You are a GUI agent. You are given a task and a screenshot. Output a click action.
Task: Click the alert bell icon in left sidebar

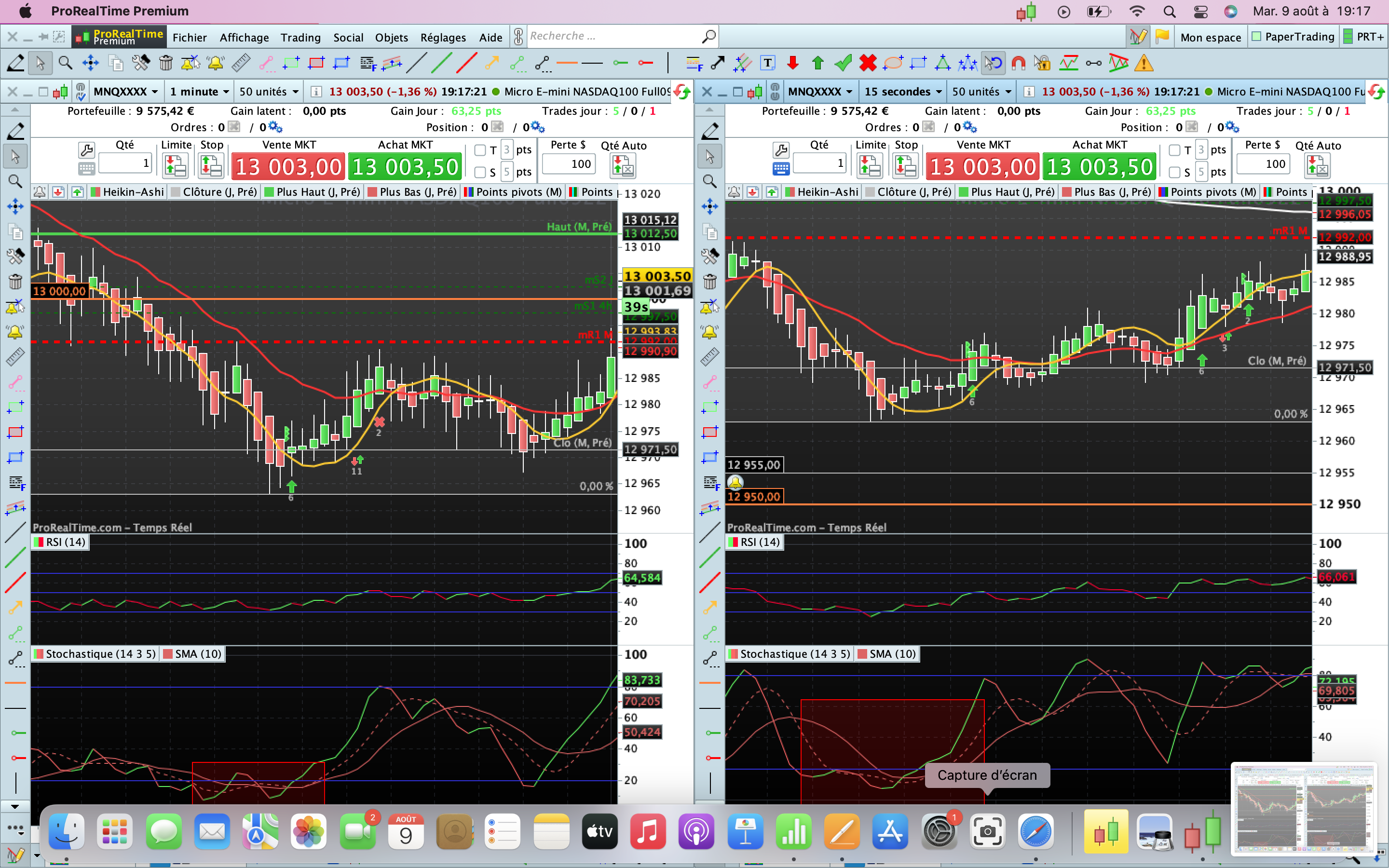pyautogui.click(x=15, y=332)
